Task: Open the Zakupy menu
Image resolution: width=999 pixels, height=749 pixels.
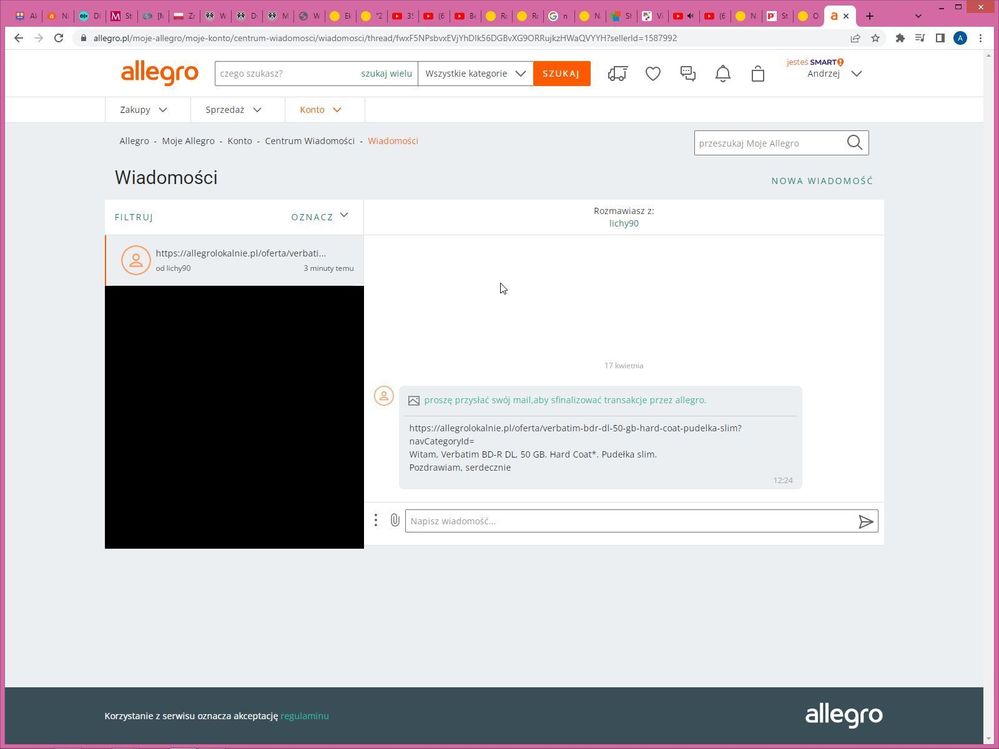Action: point(143,110)
